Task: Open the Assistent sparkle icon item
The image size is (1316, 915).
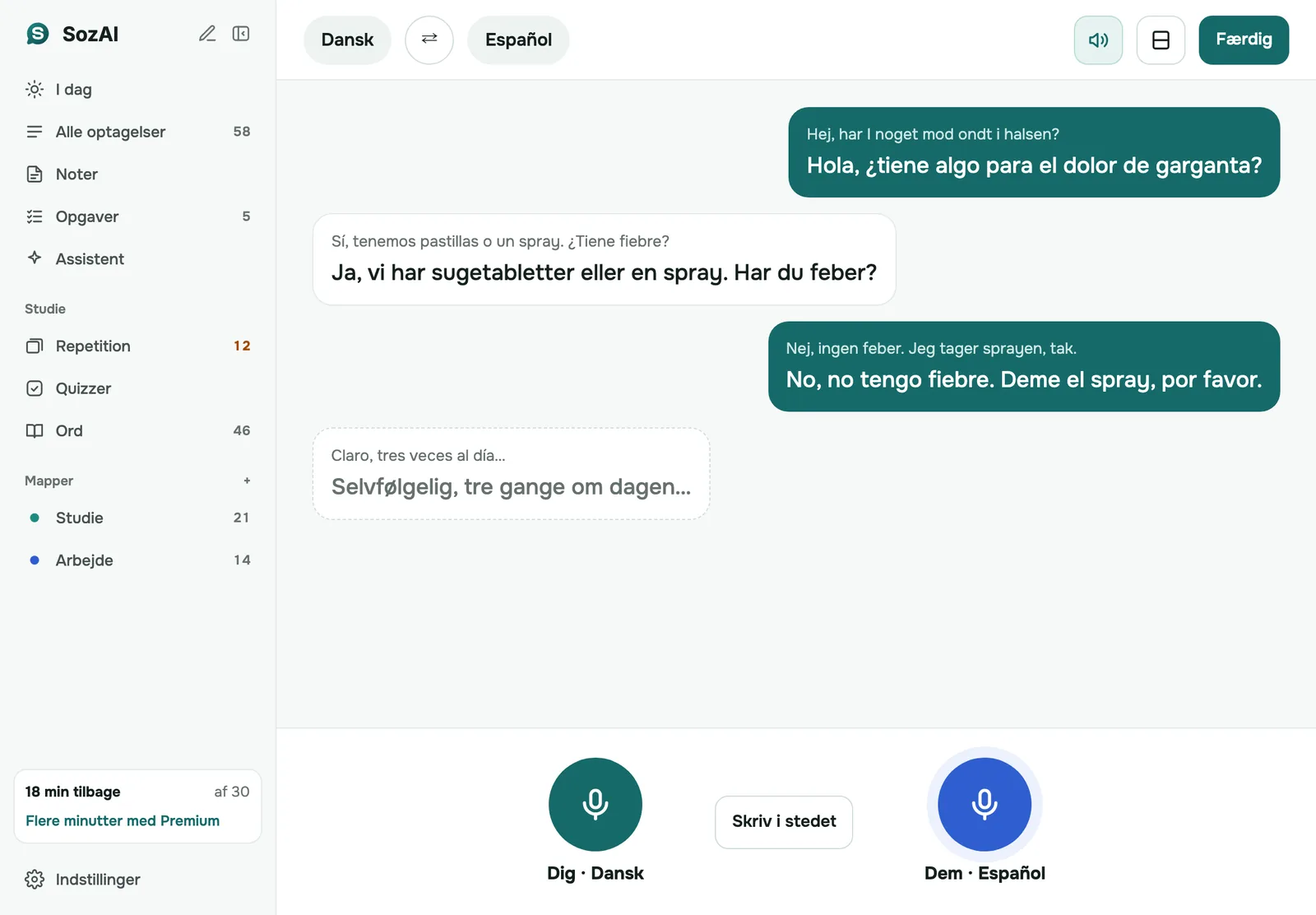Action: pos(137,258)
